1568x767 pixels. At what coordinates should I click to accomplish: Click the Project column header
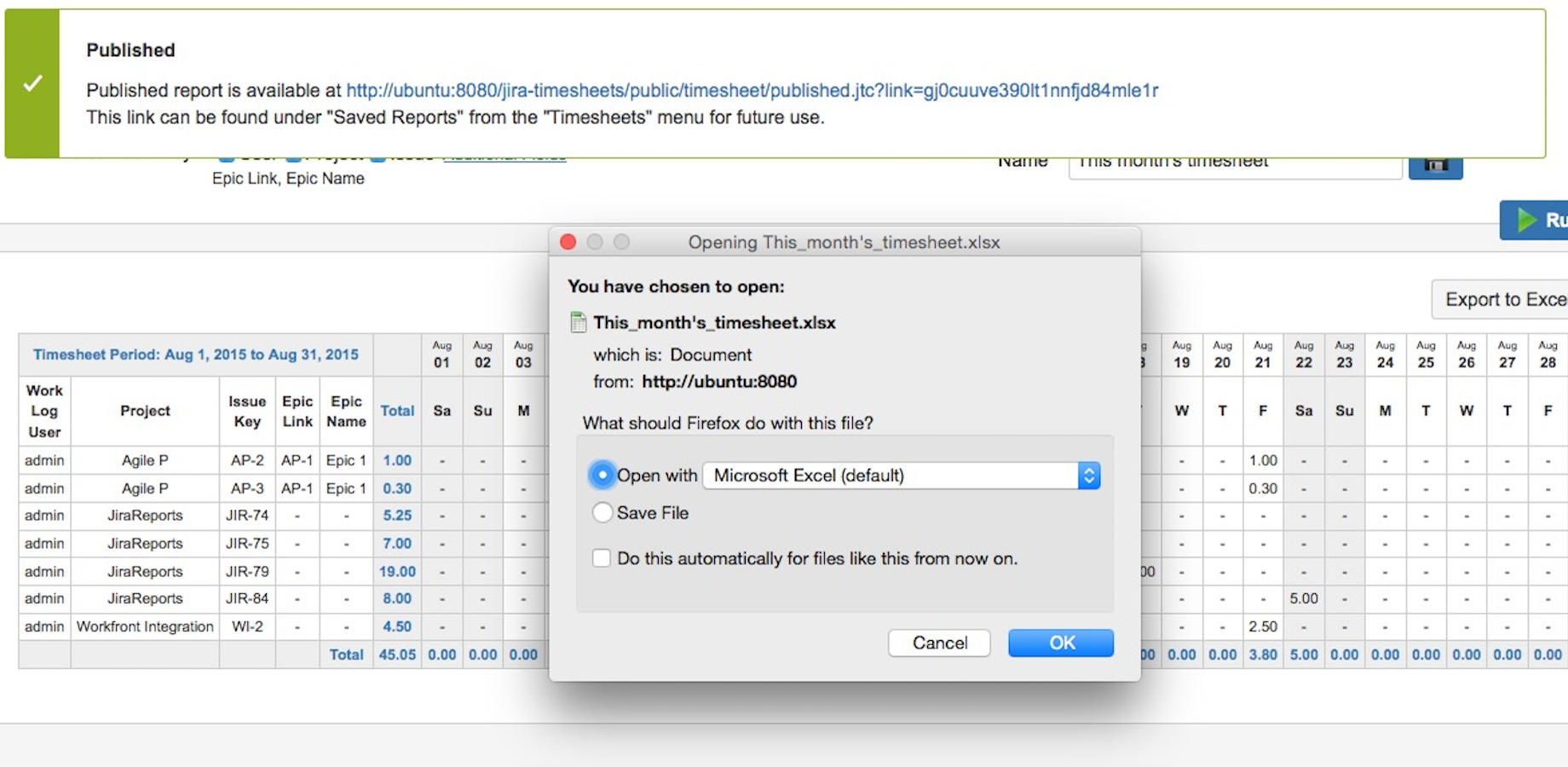(x=145, y=411)
